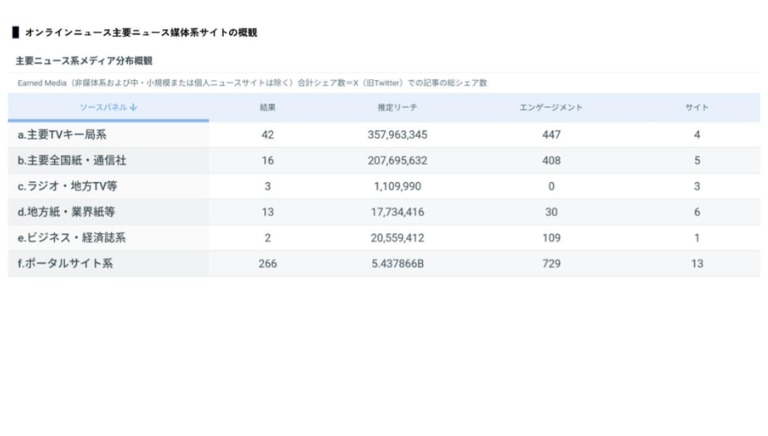Screen dimensions: 768x436
Task: Click the 主要ニュース系メディア分布概観 heading
Action: click(x=84, y=61)
